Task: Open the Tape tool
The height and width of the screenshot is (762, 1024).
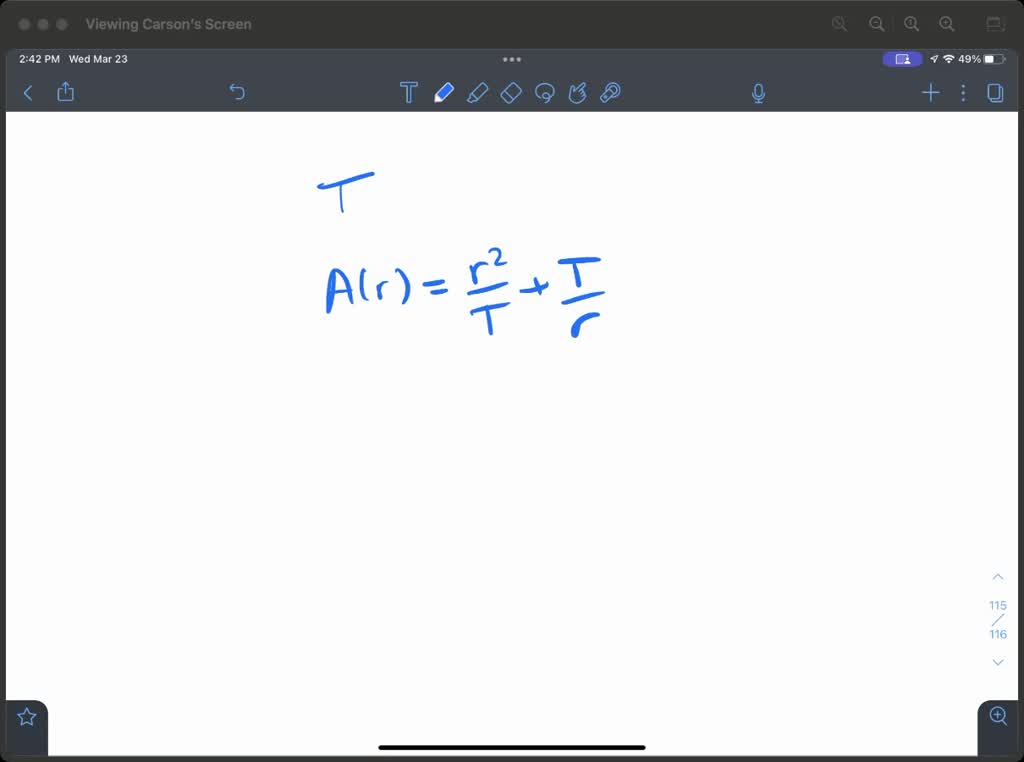Action: tap(611, 92)
